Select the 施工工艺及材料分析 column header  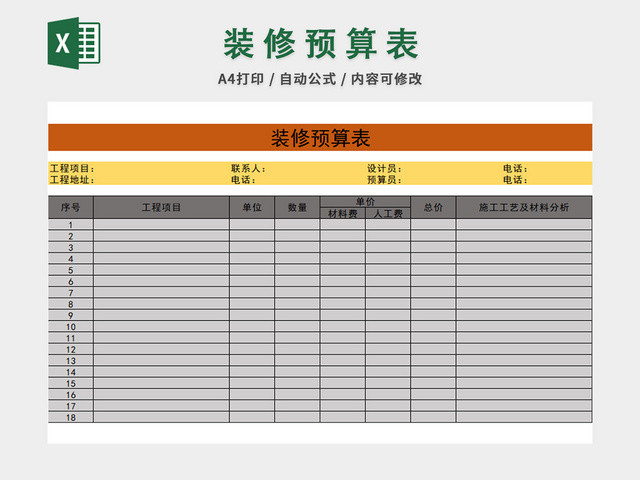click(524, 207)
